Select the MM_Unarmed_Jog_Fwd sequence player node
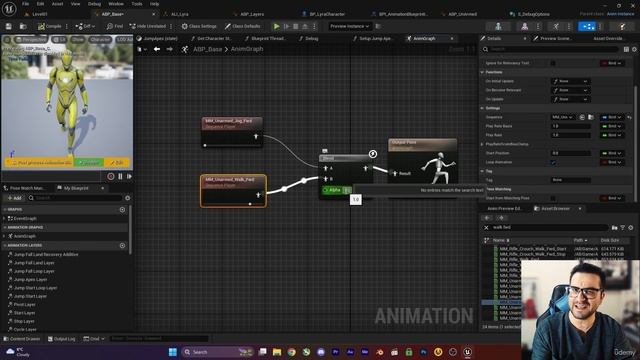Screen dimensions: 640x360 pos(232,131)
